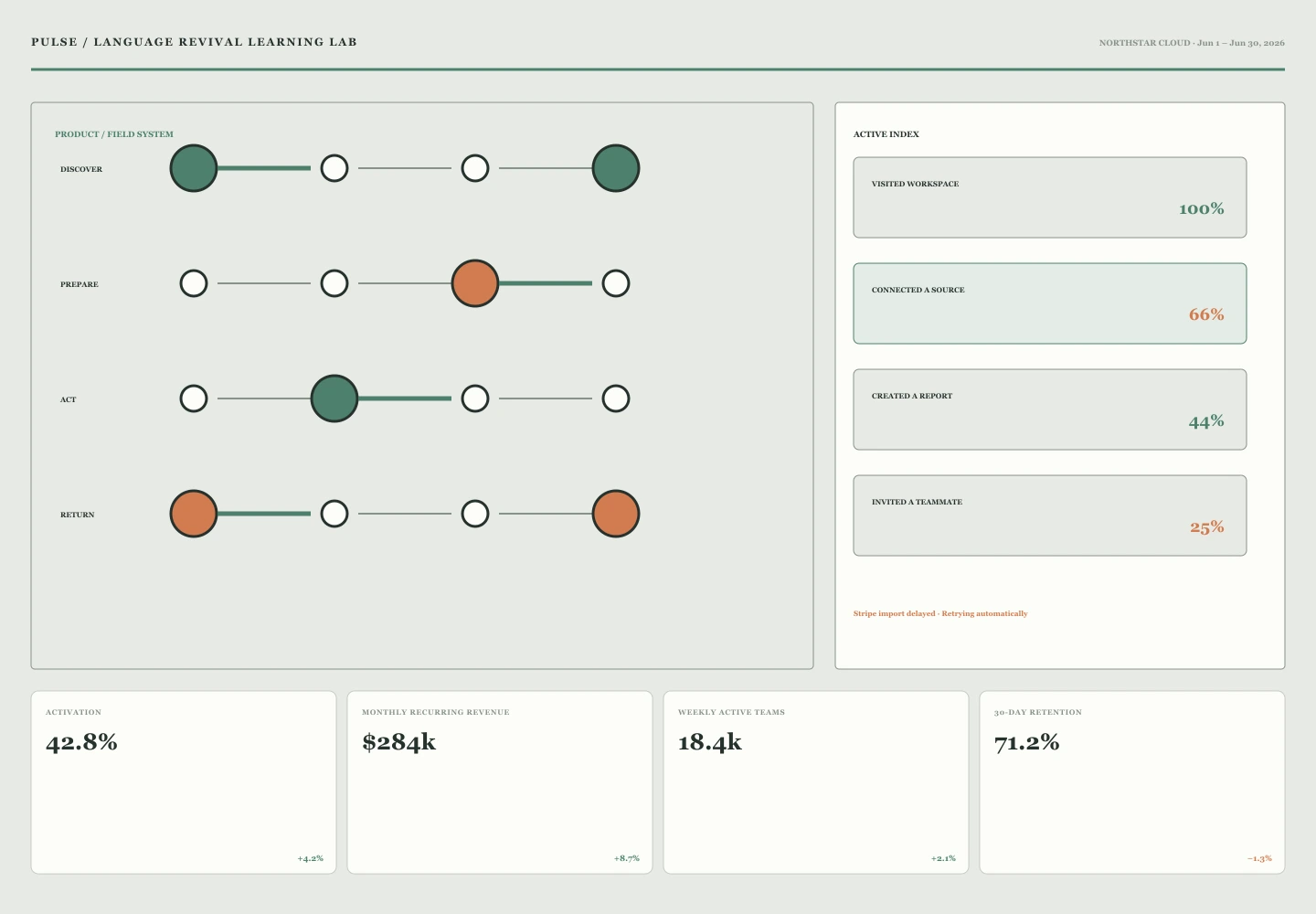This screenshot has height=914, width=1316.
Task: Click the Northstar Cloud date range text
Action: point(1192,43)
